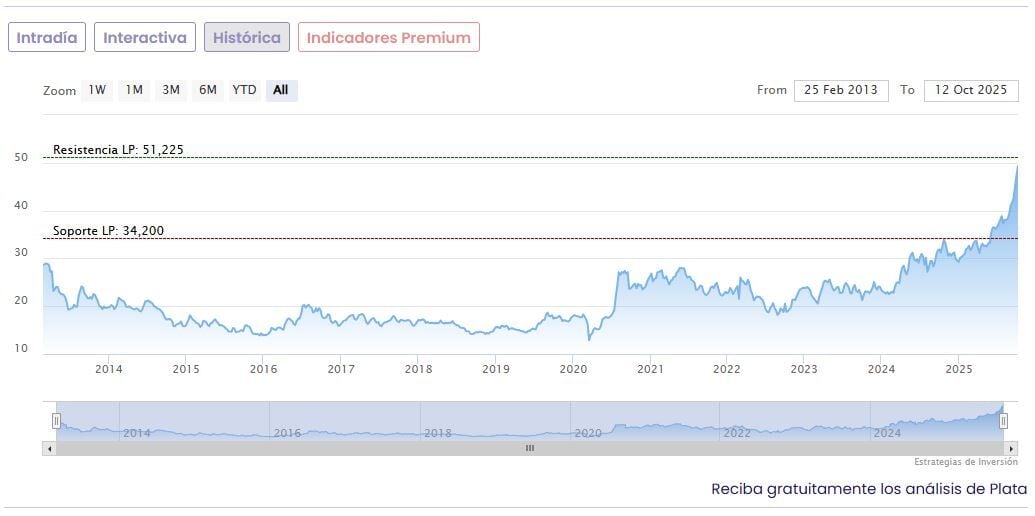Click the navigator's right range handle
The height and width of the screenshot is (516, 1035).
tap(1003, 421)
